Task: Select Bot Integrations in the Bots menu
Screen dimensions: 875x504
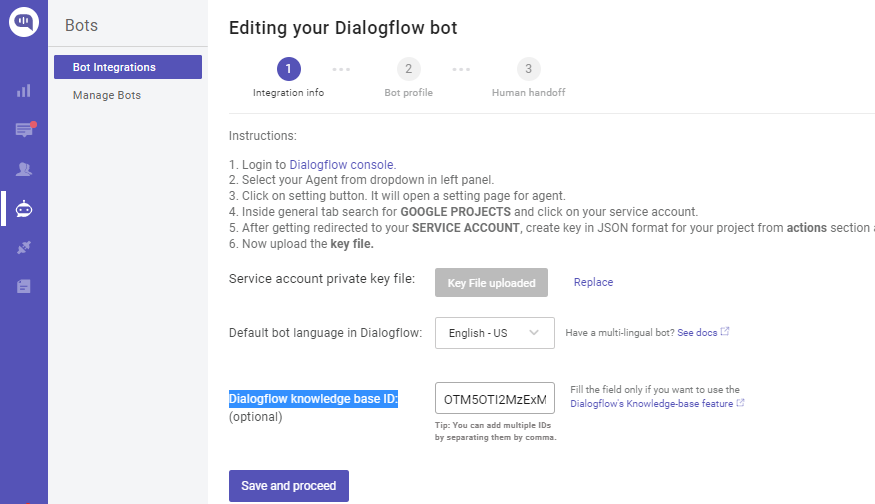Action: [128, 67]
